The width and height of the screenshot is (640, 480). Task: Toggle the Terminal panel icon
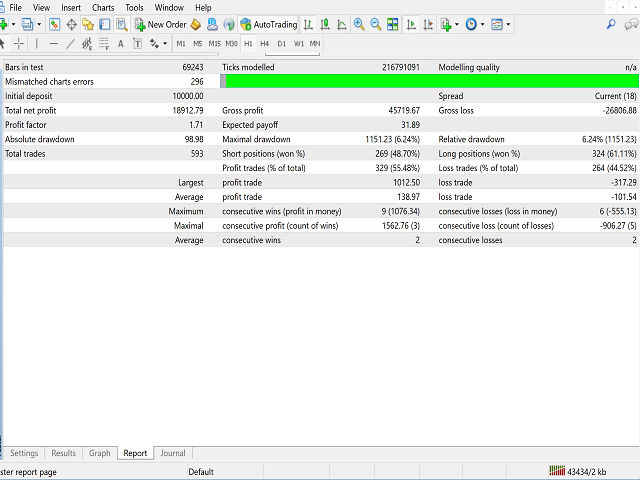coord(105,24)
